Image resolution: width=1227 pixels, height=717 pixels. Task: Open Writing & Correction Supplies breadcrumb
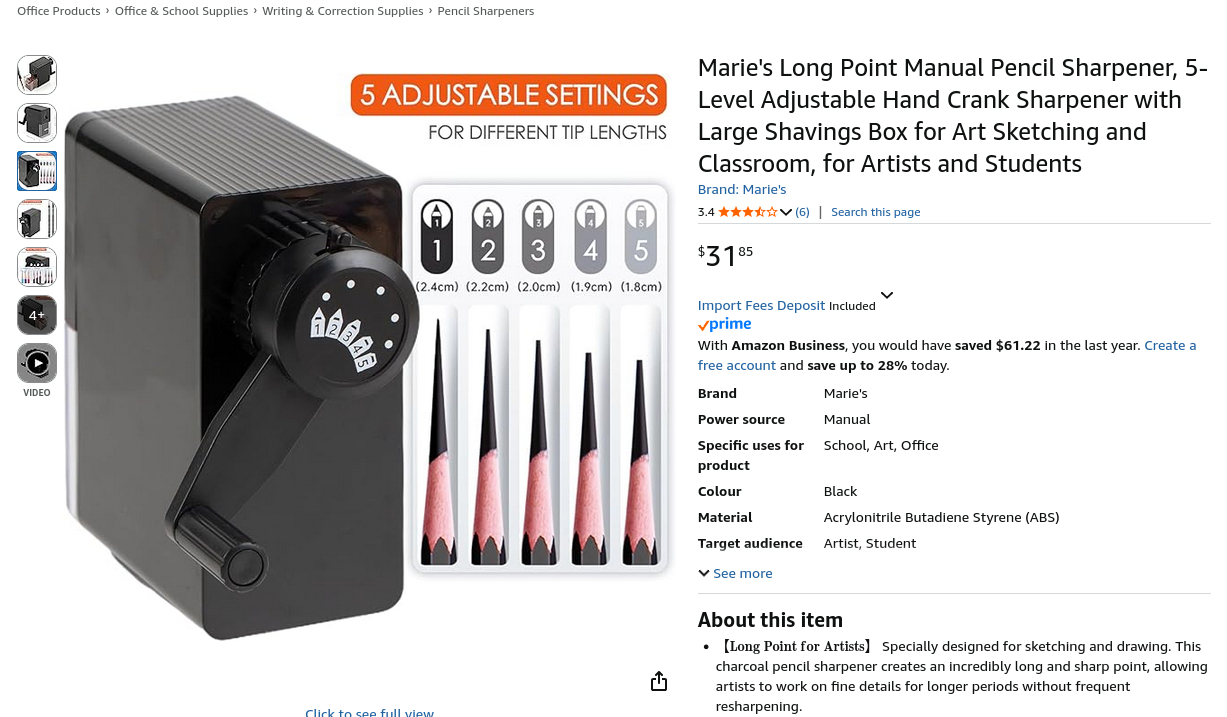point(343,11)
